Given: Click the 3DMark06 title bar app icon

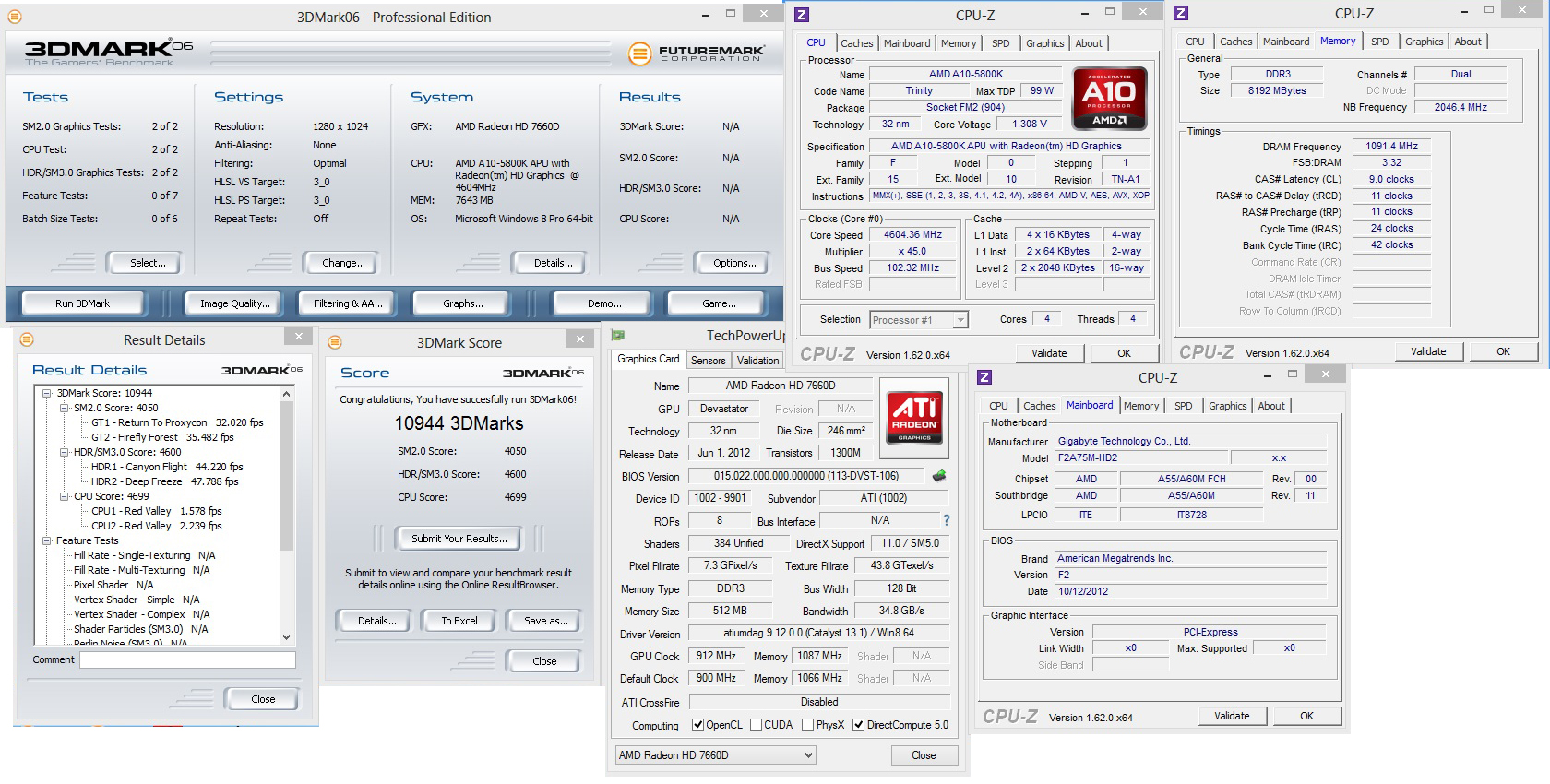Looking at the screenshot, I should coord(13,16).
